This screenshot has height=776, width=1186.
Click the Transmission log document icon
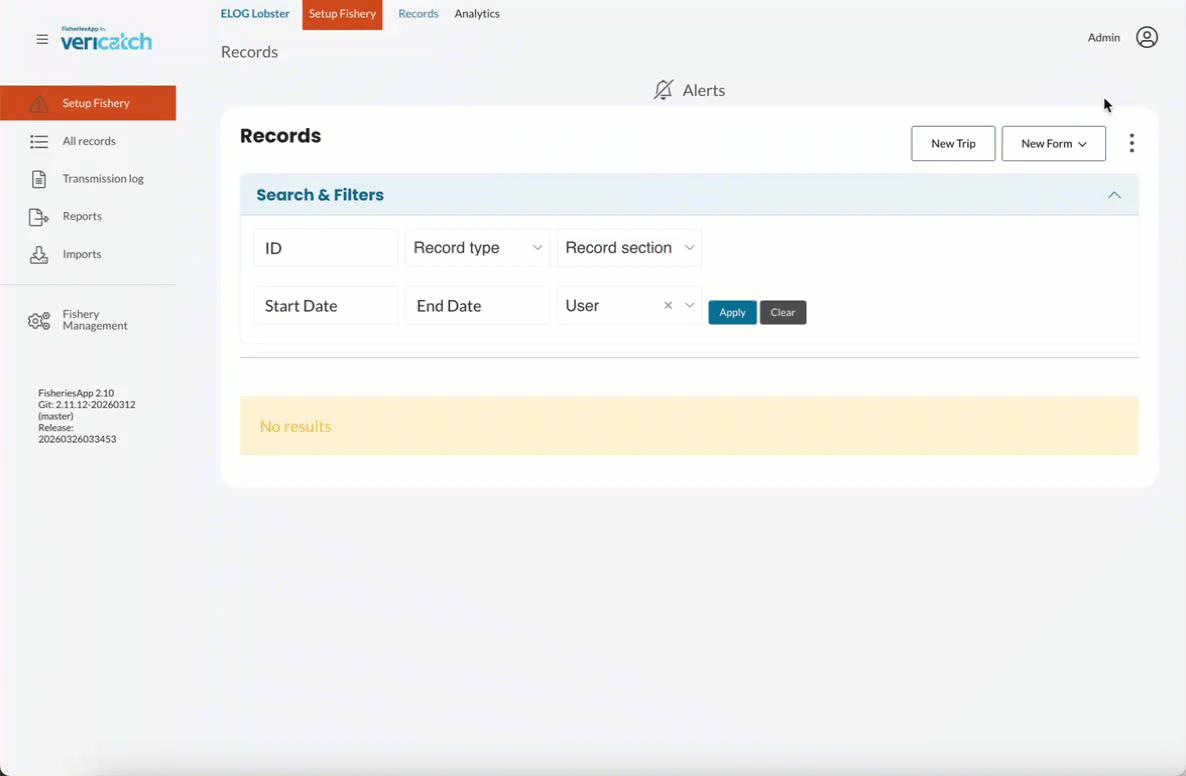(39, 179)
